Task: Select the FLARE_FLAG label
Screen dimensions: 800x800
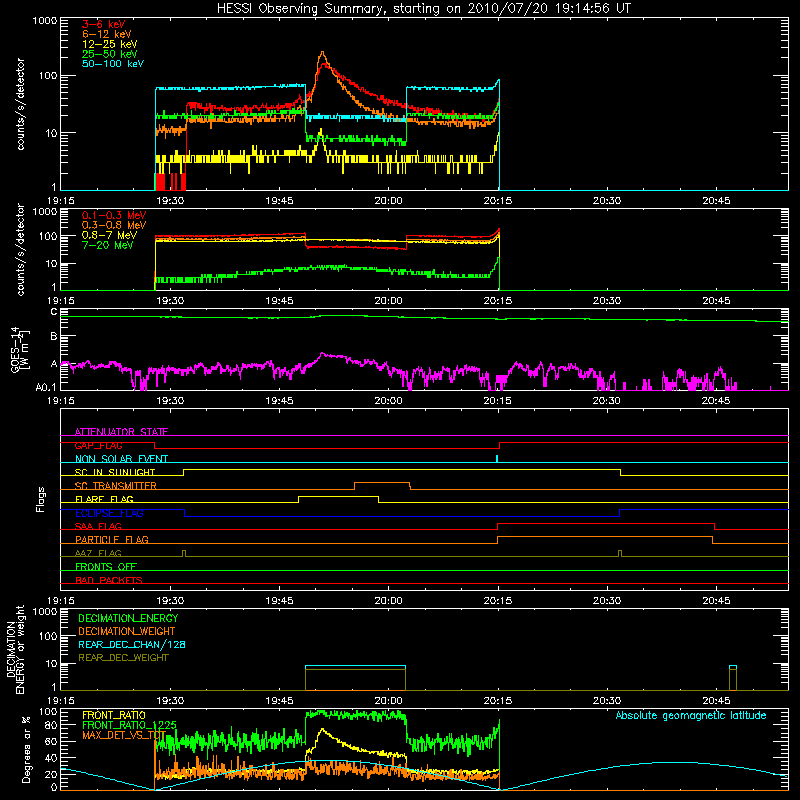Action: coord(104,499)
